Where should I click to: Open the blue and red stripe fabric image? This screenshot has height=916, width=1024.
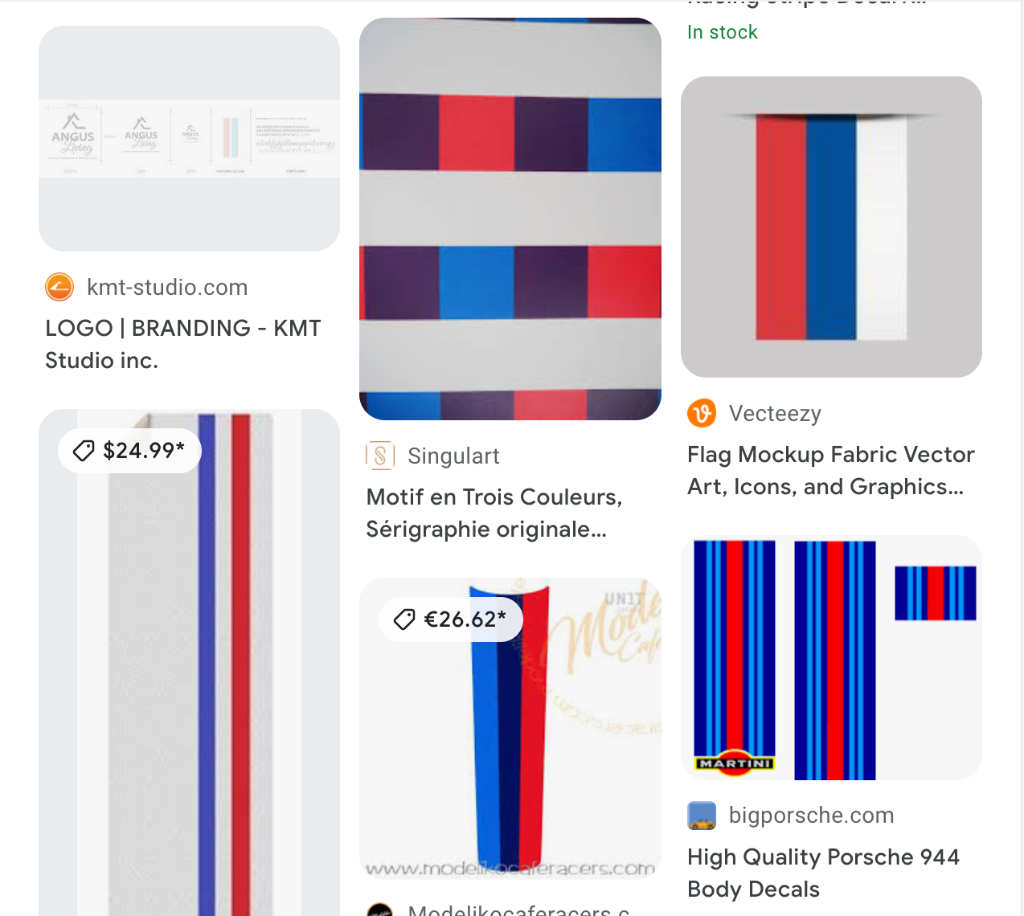189,663
